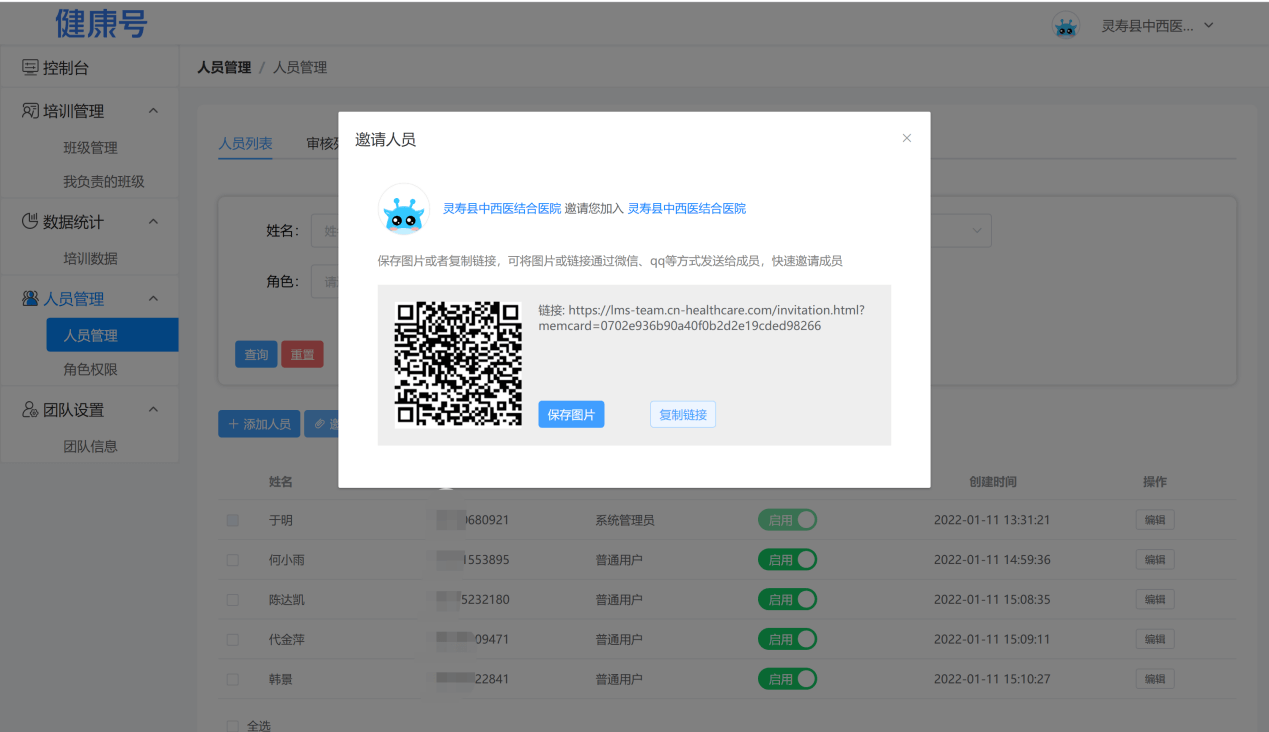Open 团队信息 in the sidebar

coord(90,446)
